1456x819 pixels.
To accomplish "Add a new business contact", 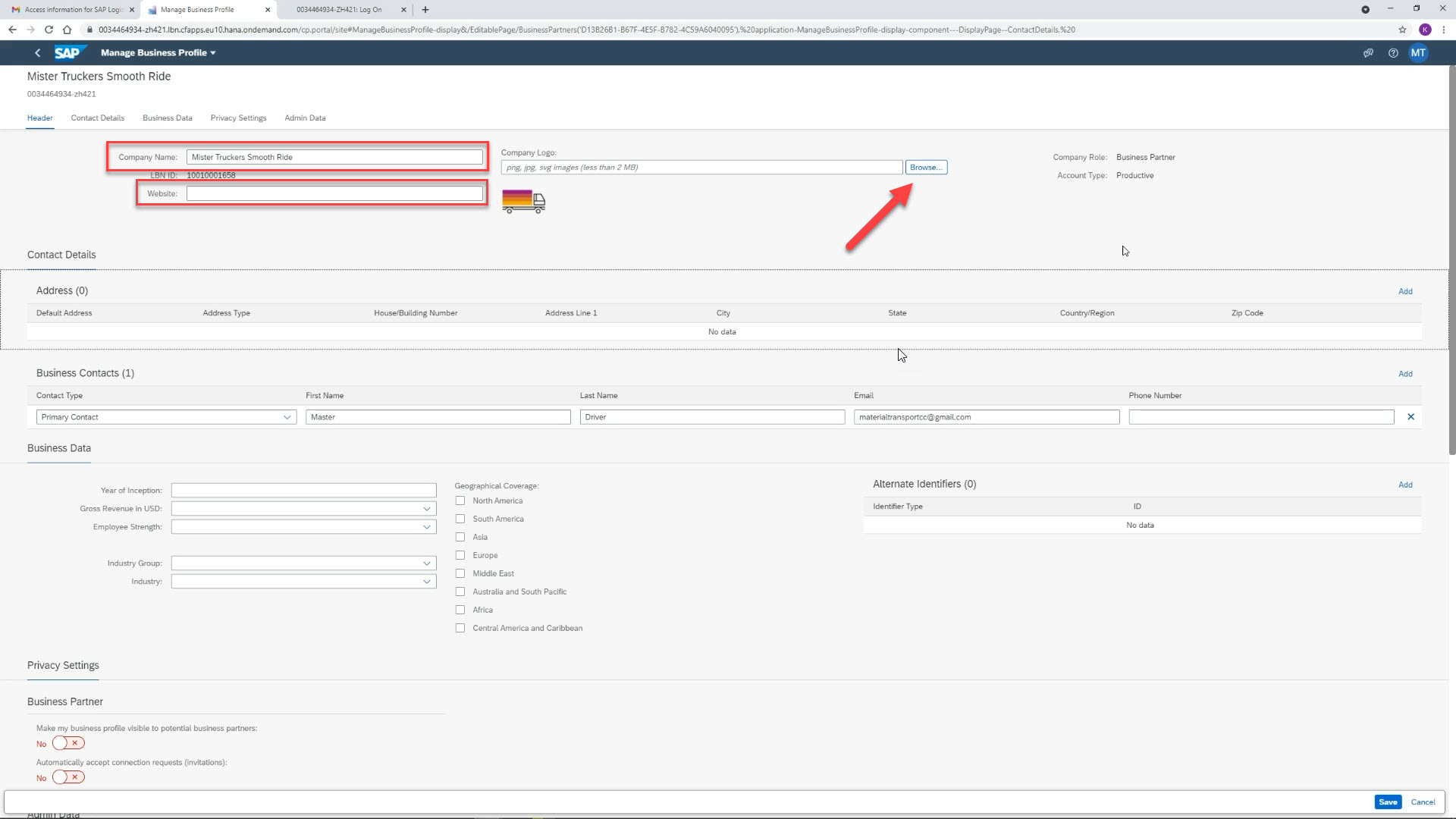I will (1405, 375).
